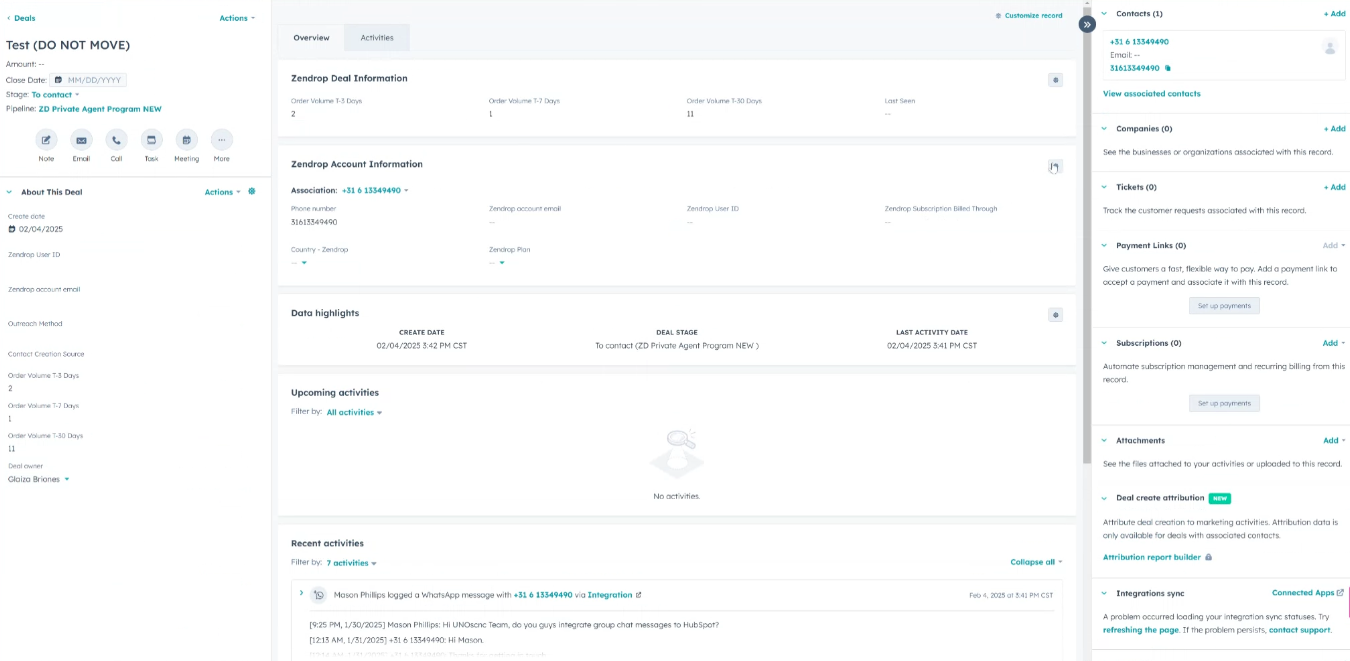Open contact +31 6 13349490 in Contacts card
Screen dimensions: 1350x661
(1139, 42)
